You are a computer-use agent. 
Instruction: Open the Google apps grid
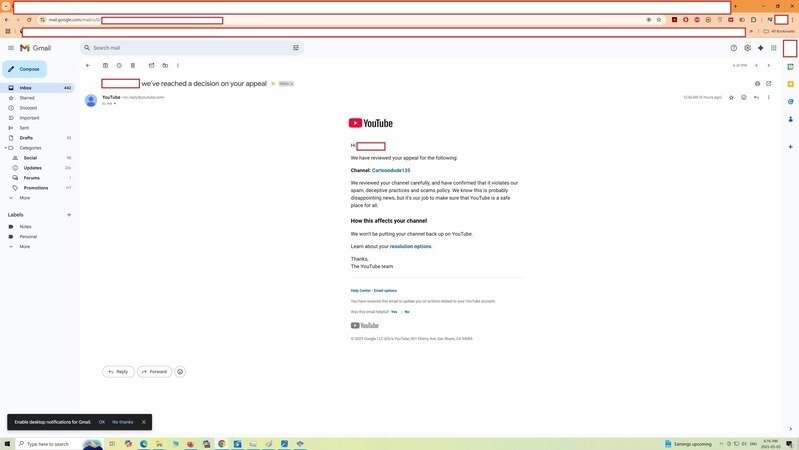pos(773,47)
